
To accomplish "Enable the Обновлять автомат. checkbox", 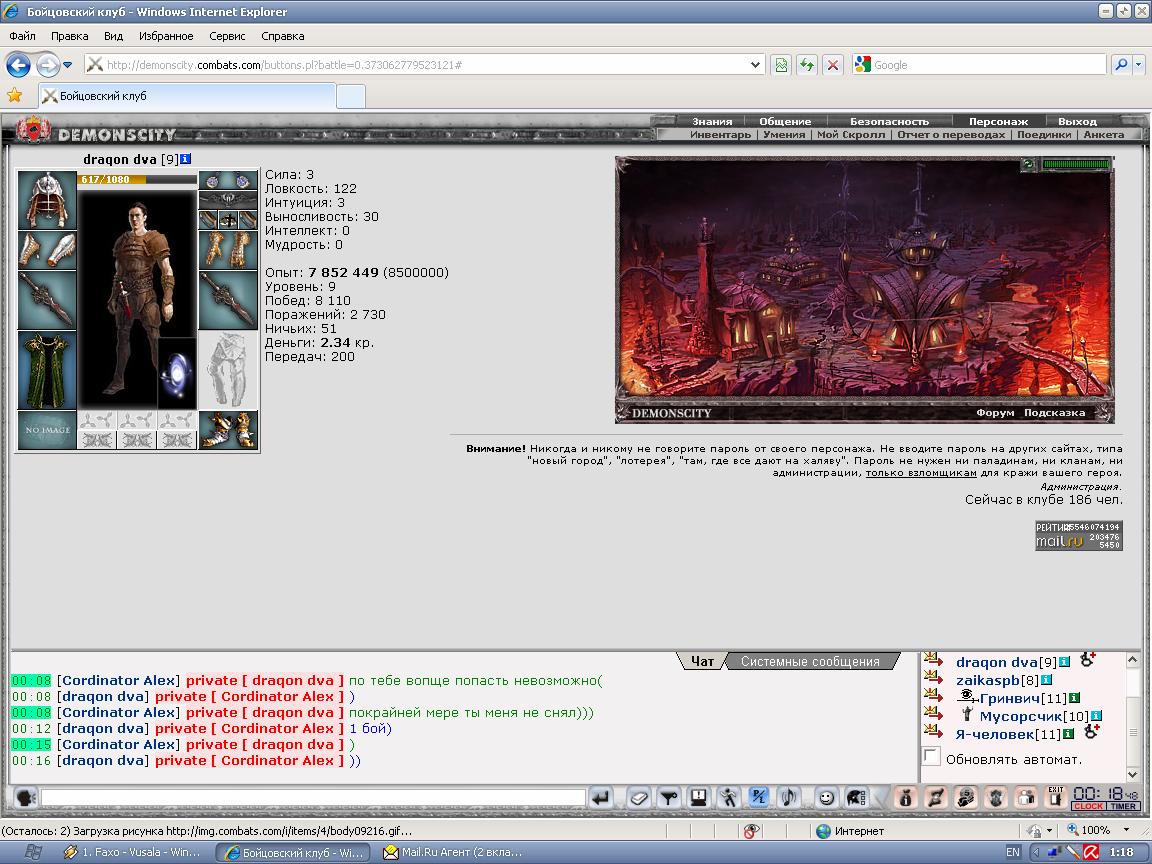I will (931, 756).
